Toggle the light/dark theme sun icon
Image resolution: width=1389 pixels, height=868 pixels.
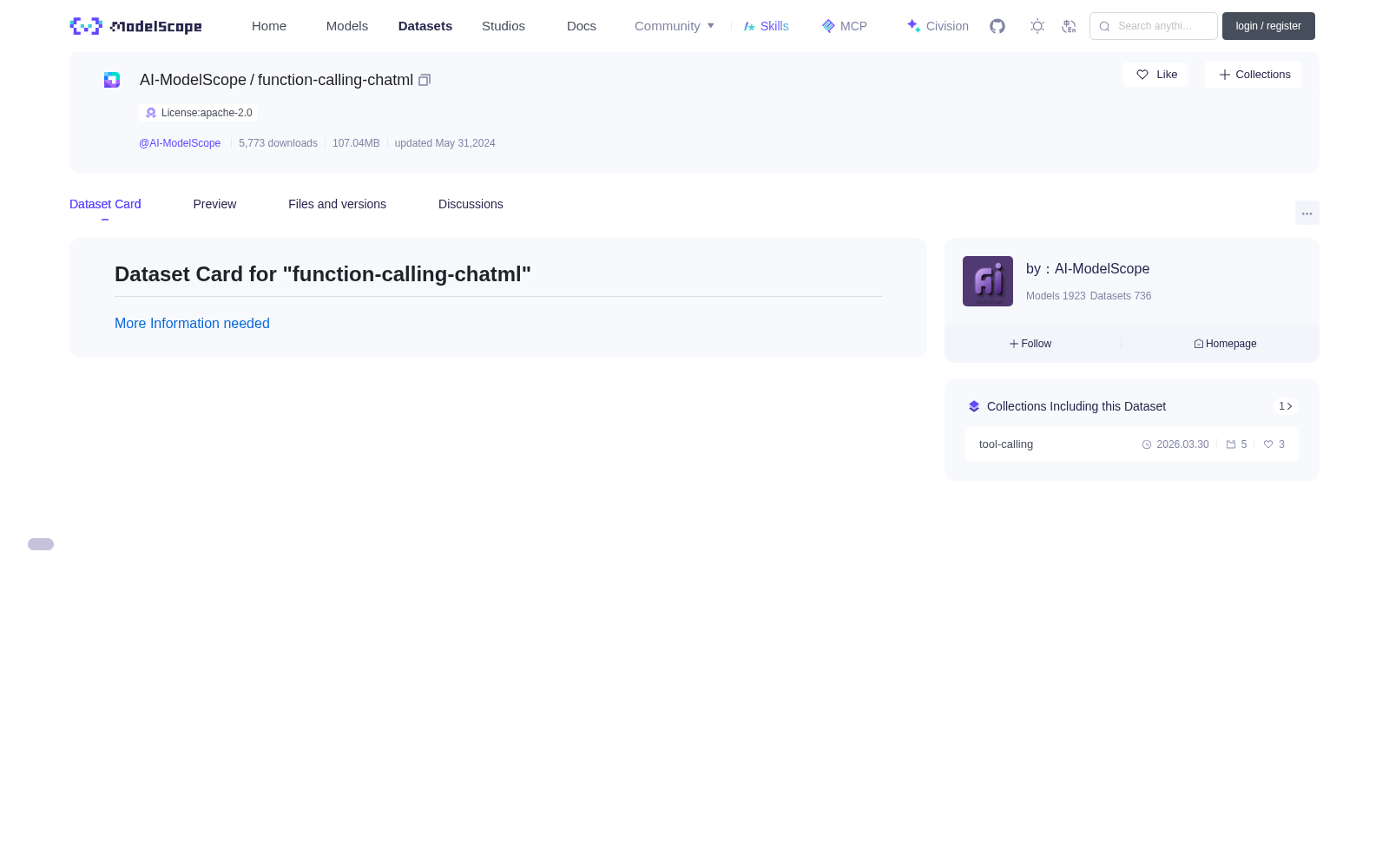[1037, 26]
